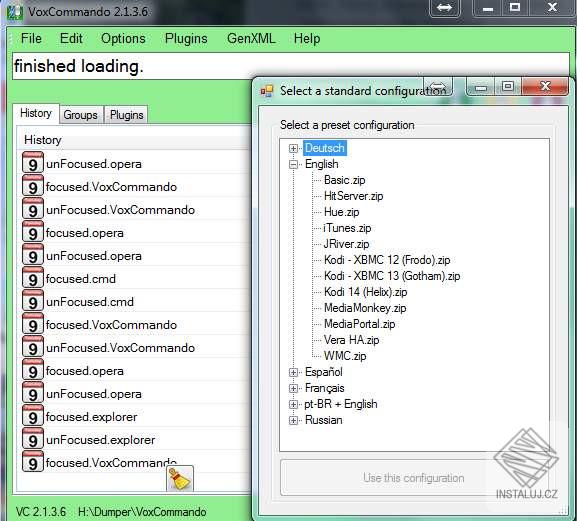Image resolution: width=577 pixels, height=521 pixels.
Task: Expand the Deutsch tree node
Action: pos(293,148)
